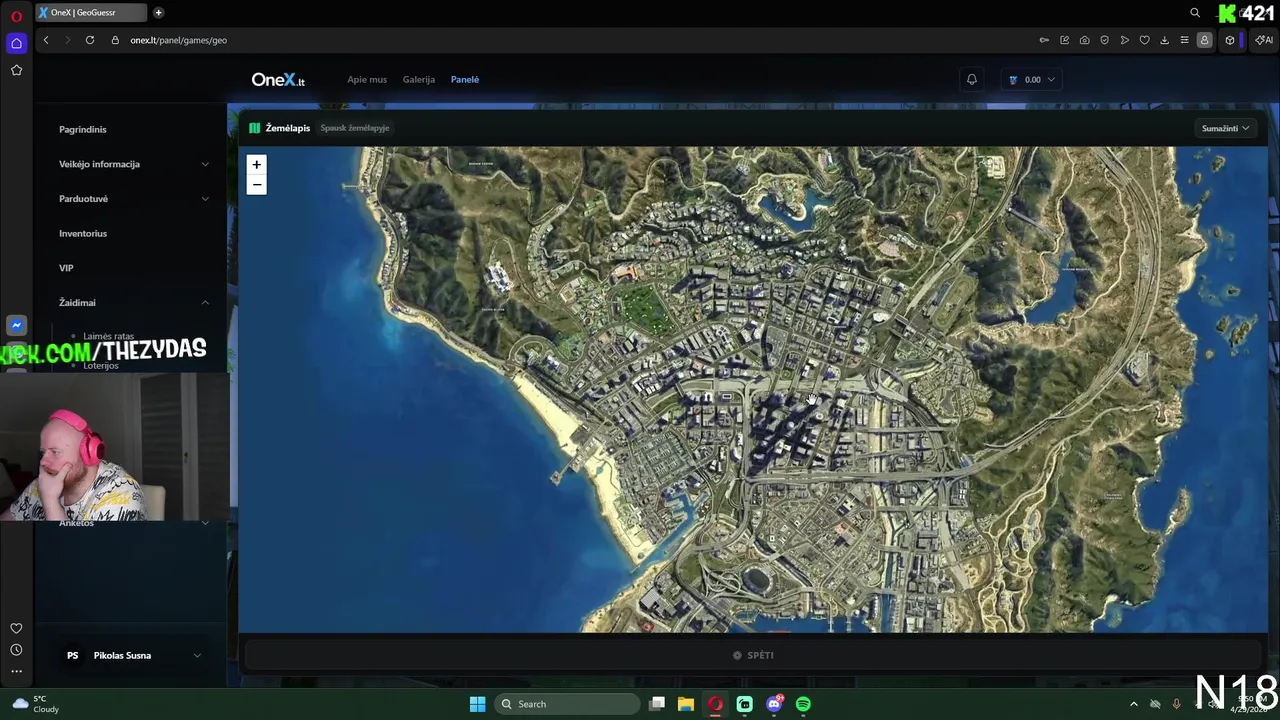Select the Panelė nav item

pos(465,79)
